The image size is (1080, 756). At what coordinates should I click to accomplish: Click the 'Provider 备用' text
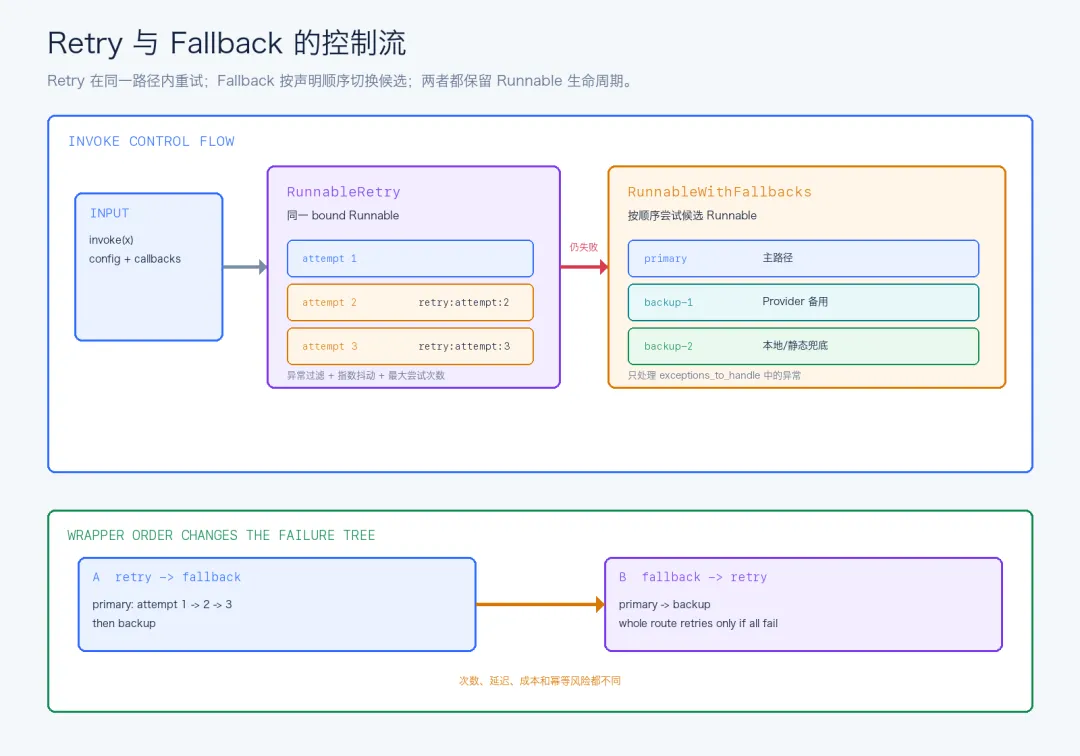(x=795, y=302)
